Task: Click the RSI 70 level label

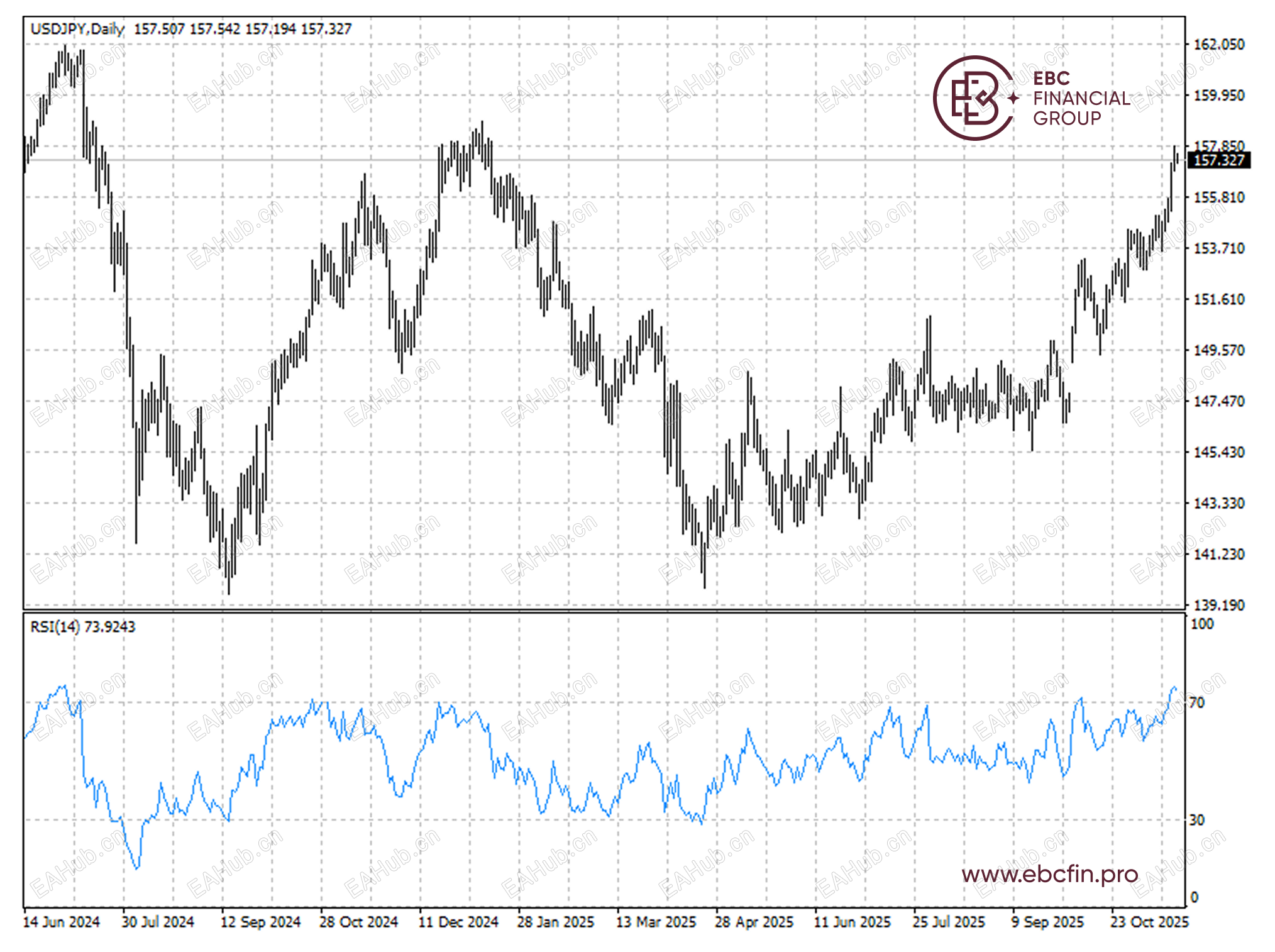Action: coord(1196,702)
